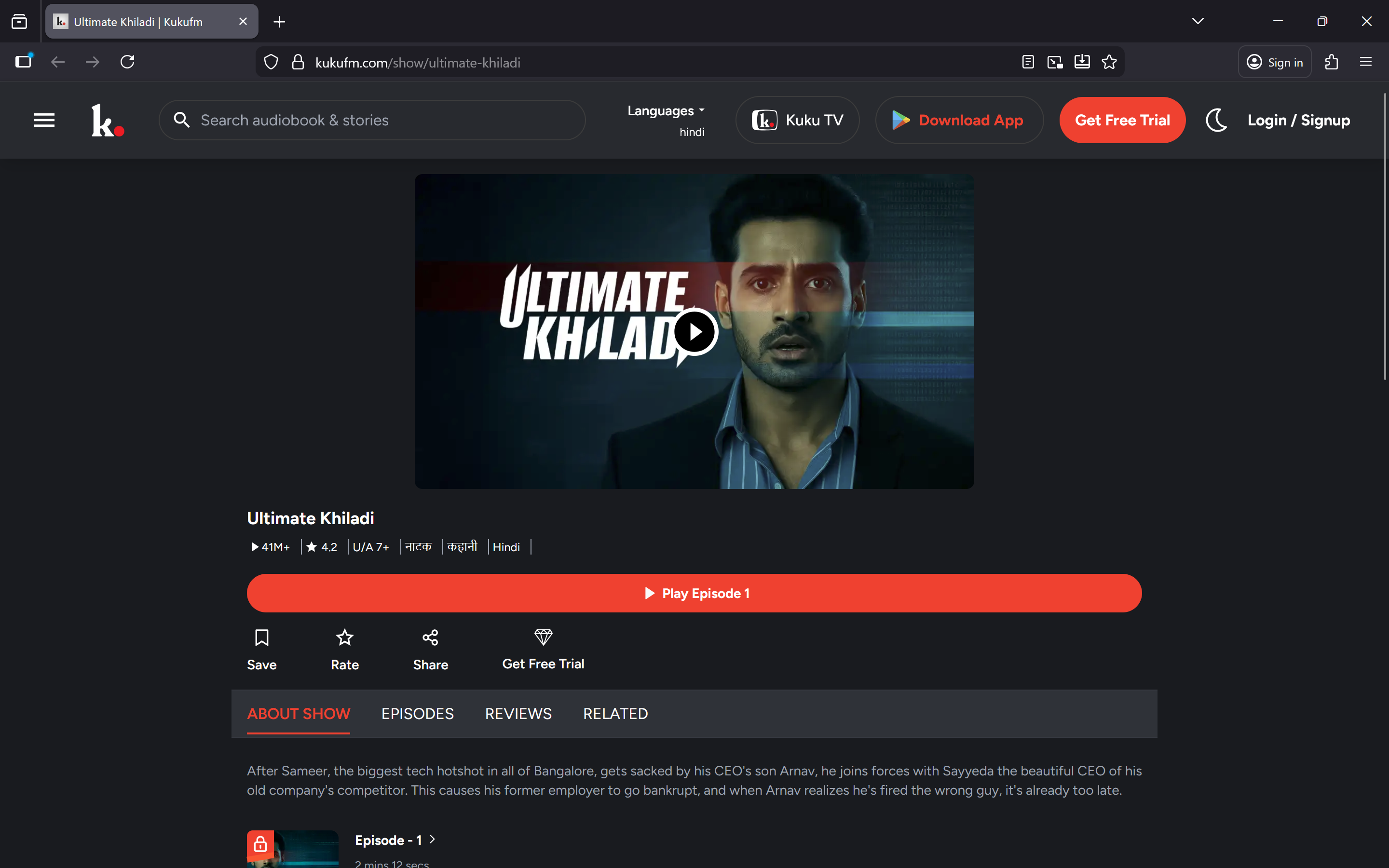Reload the current page
The image size is (1389, 868).
point(127,61)
